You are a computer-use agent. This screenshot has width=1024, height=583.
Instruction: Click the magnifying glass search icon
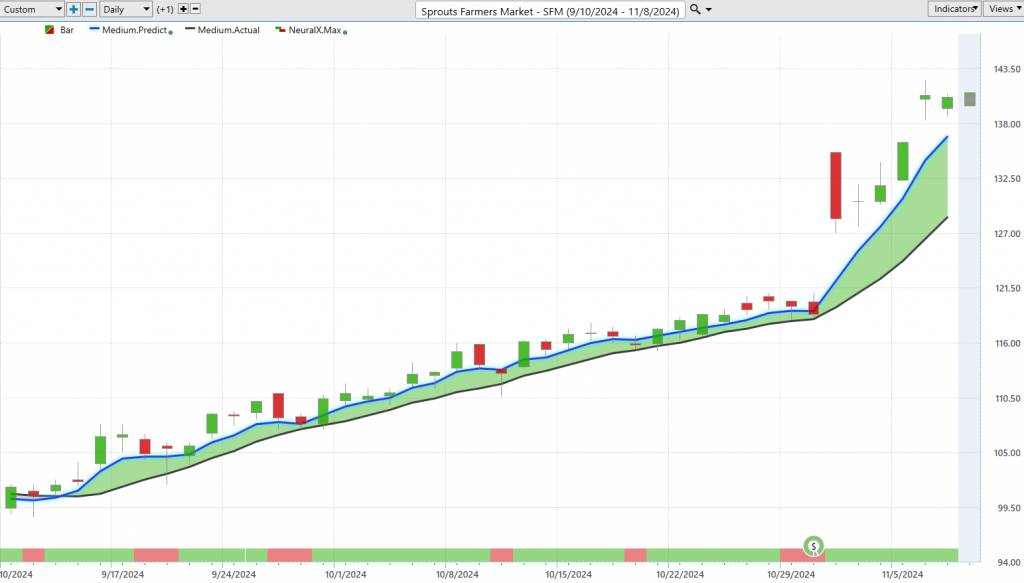coord(696,9)
